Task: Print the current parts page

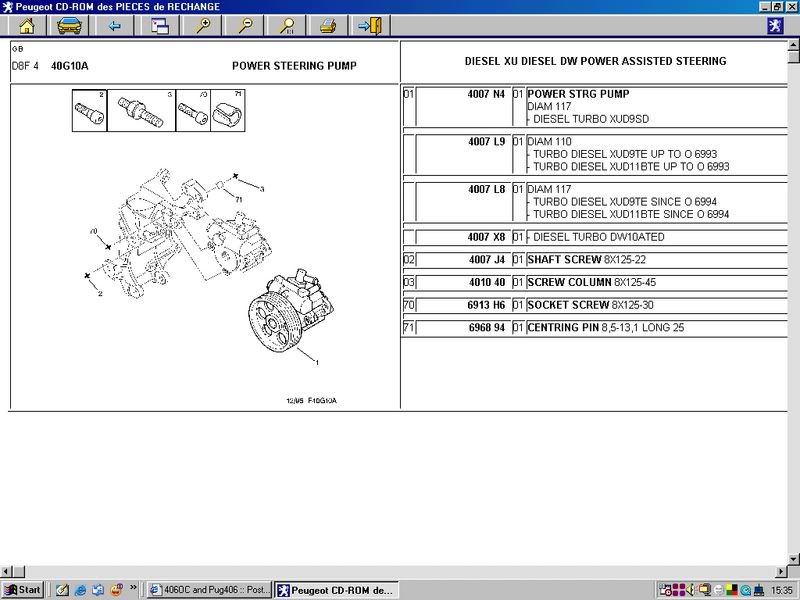Action: 328,26
